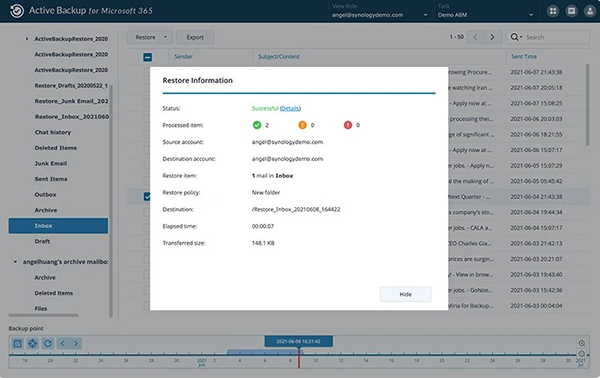The image size is (600, 378).
Task: Toggle the select-all checkbox in header row
Action: (148, 57)
